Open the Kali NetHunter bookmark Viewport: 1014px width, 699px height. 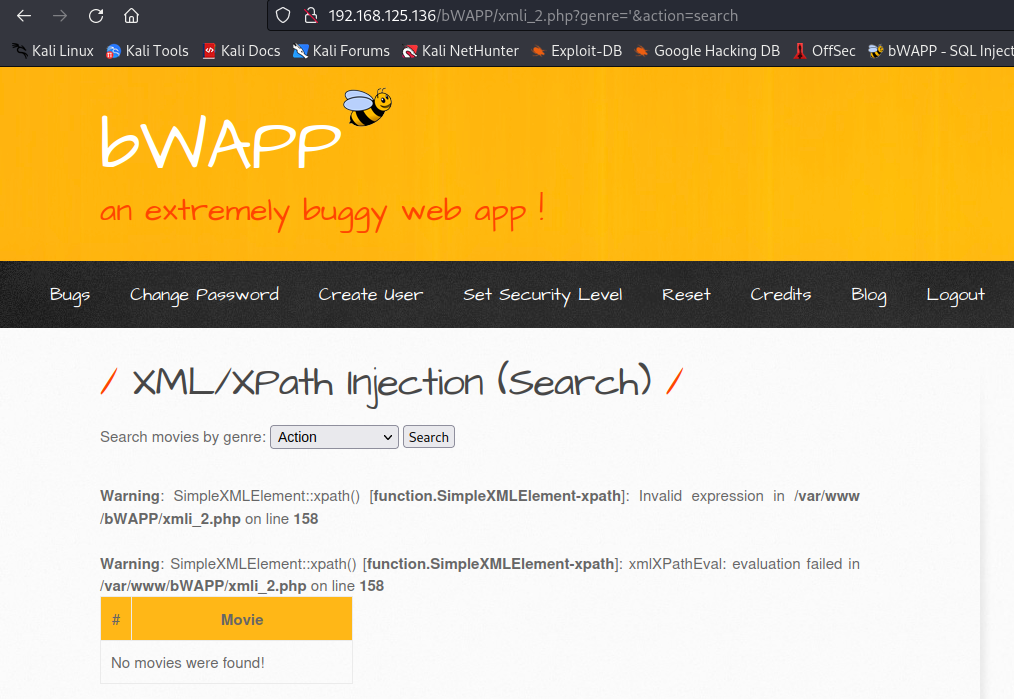(460, 51)
